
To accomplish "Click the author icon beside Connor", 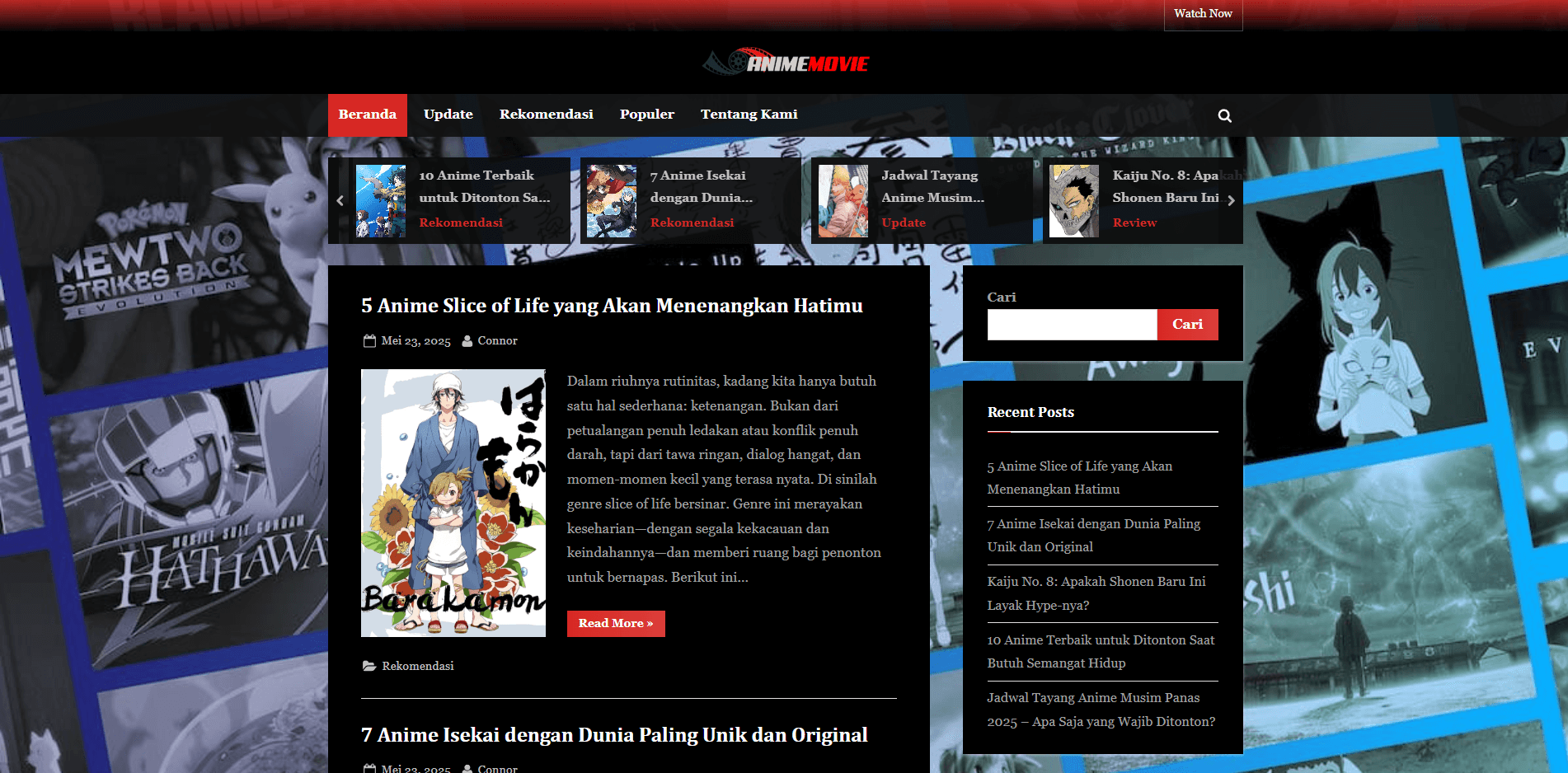I will 467,341.
